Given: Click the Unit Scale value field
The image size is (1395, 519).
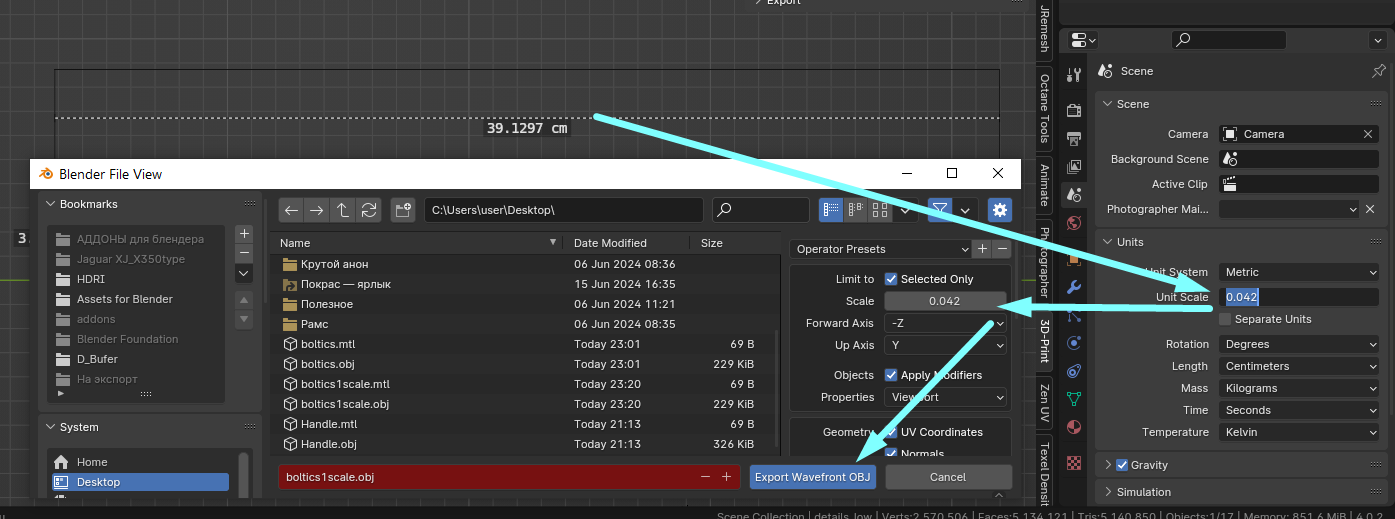Looking at the screenshot, I should 1299,297.
